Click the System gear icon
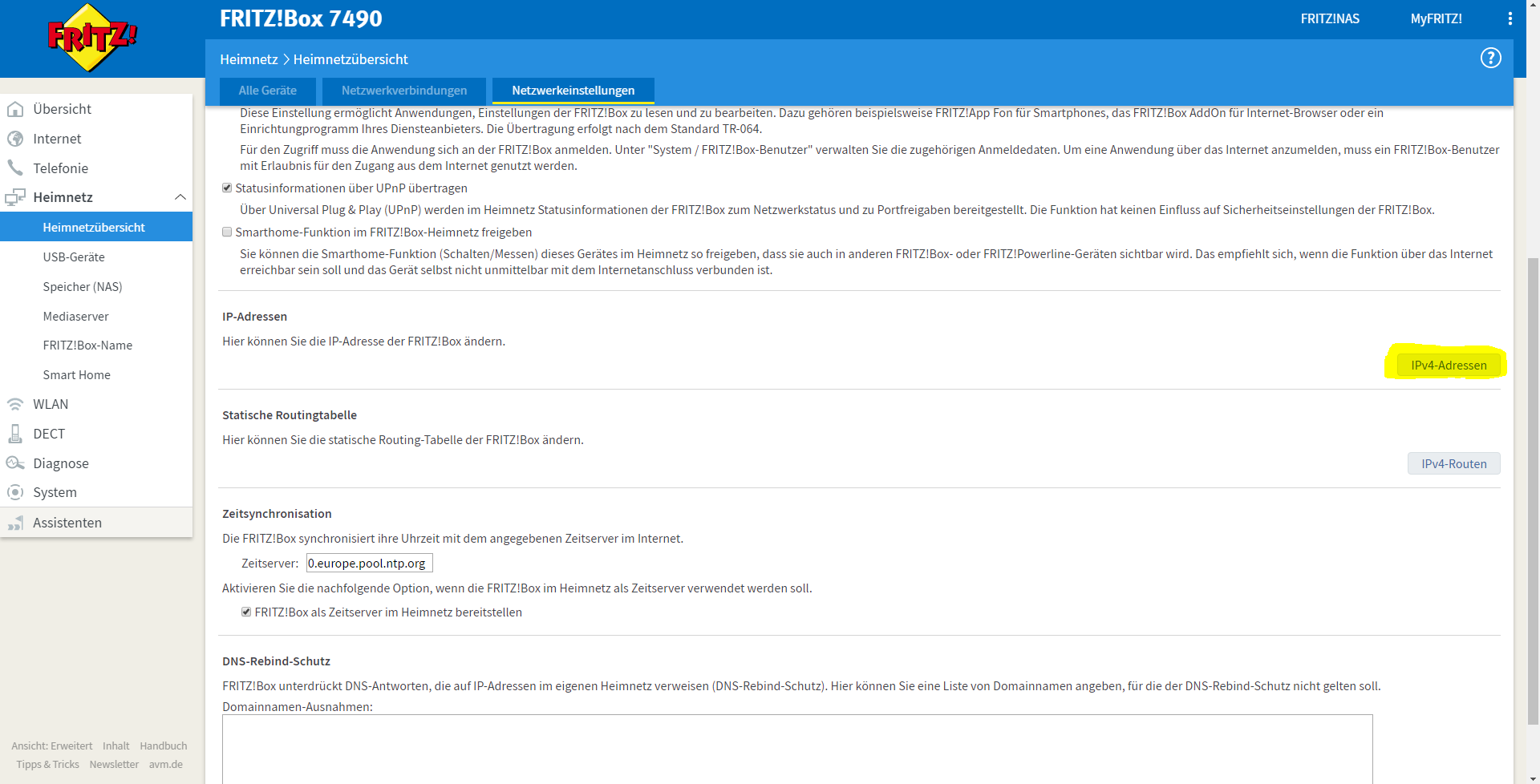1540x784 pixels. coord(15,492)
